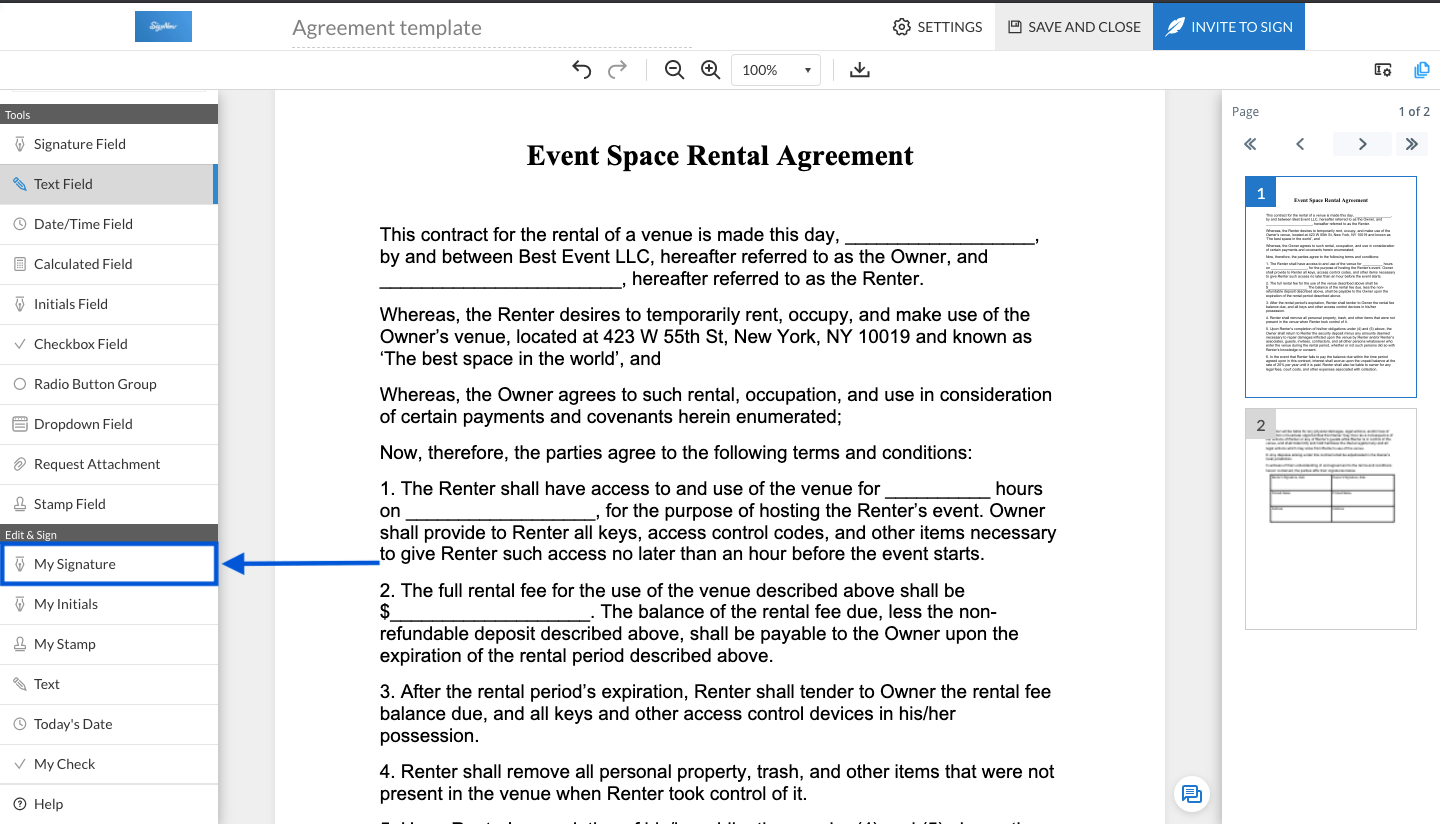Click INVITE TO SIGN
The width and height of the screenshot is (1440, 824).
point(1228,27)
